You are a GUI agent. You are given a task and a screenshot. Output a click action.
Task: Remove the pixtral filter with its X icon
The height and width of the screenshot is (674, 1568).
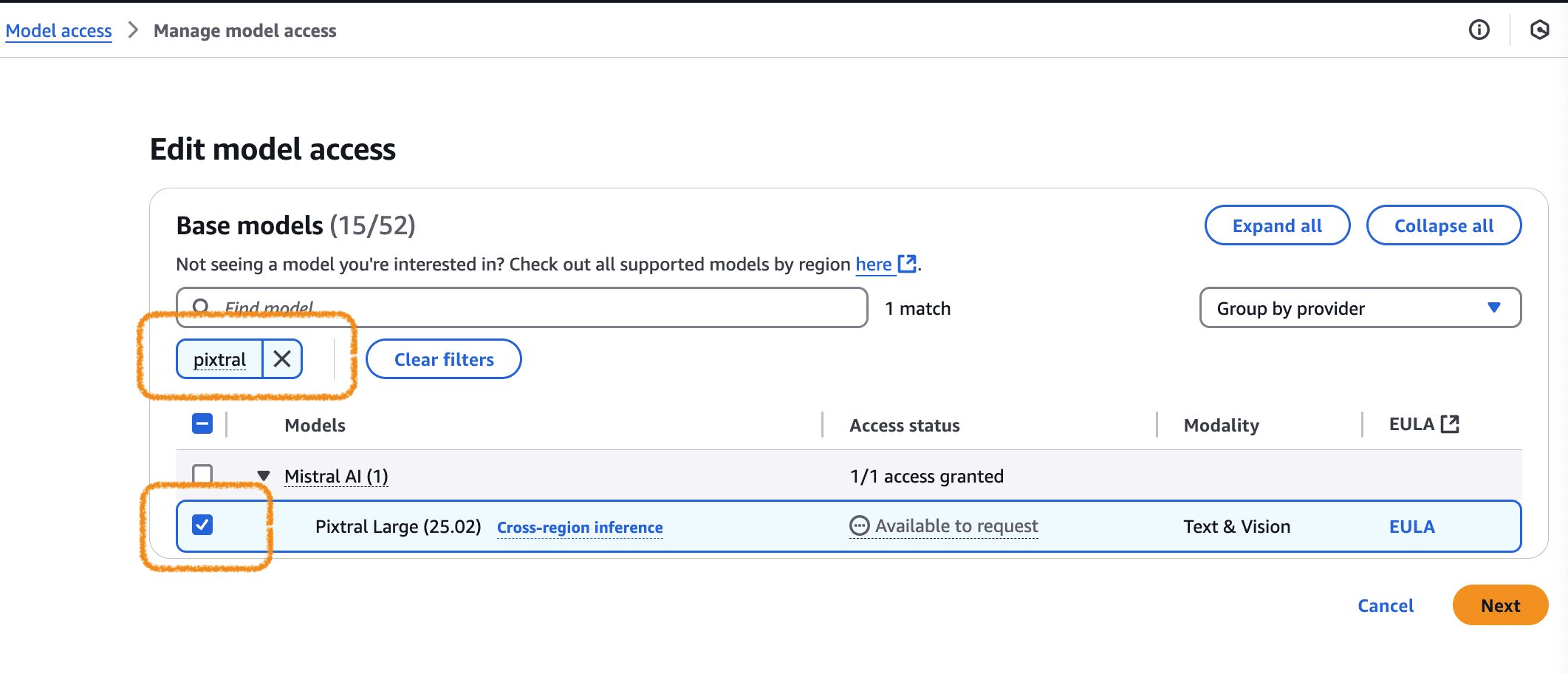pyautogui.click(x=281, y=359)
